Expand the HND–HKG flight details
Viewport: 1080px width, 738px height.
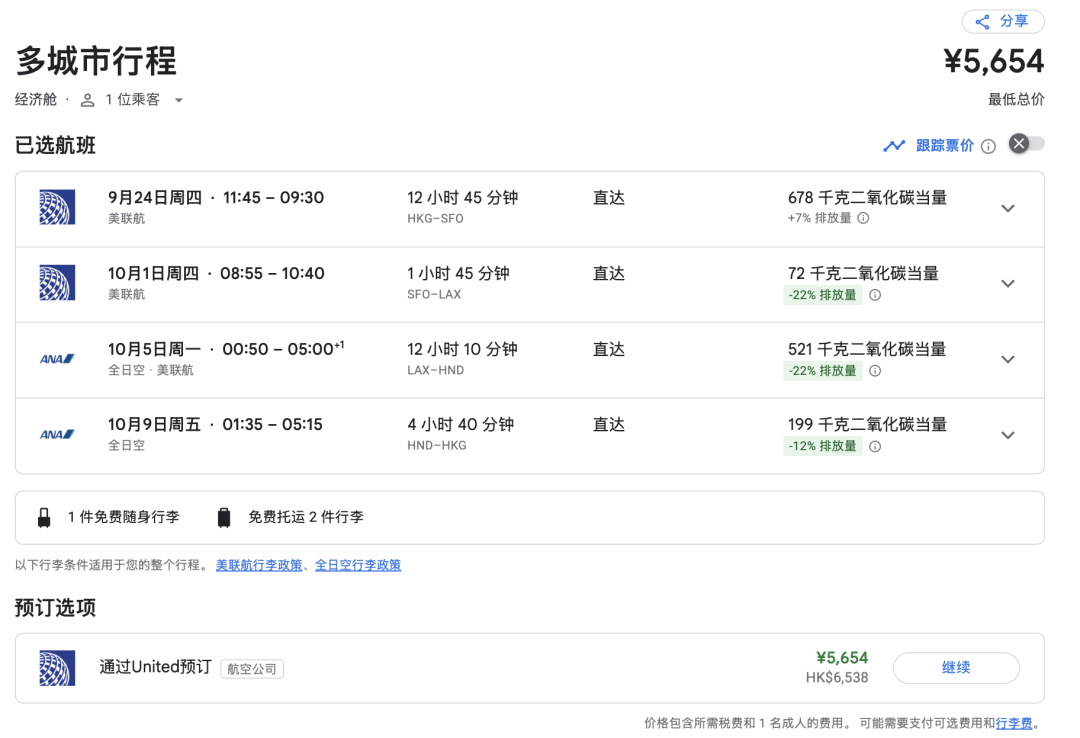click(1008, 435)
